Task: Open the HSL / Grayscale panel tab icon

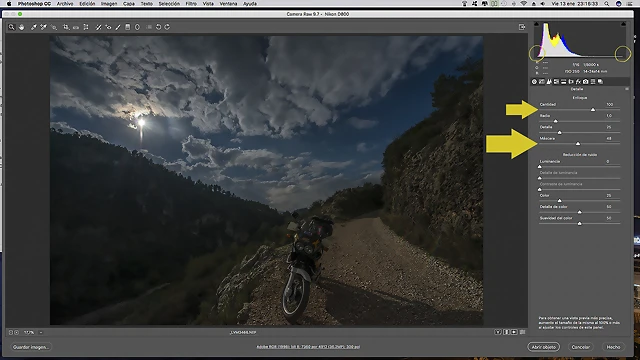Action: (556, 82)
